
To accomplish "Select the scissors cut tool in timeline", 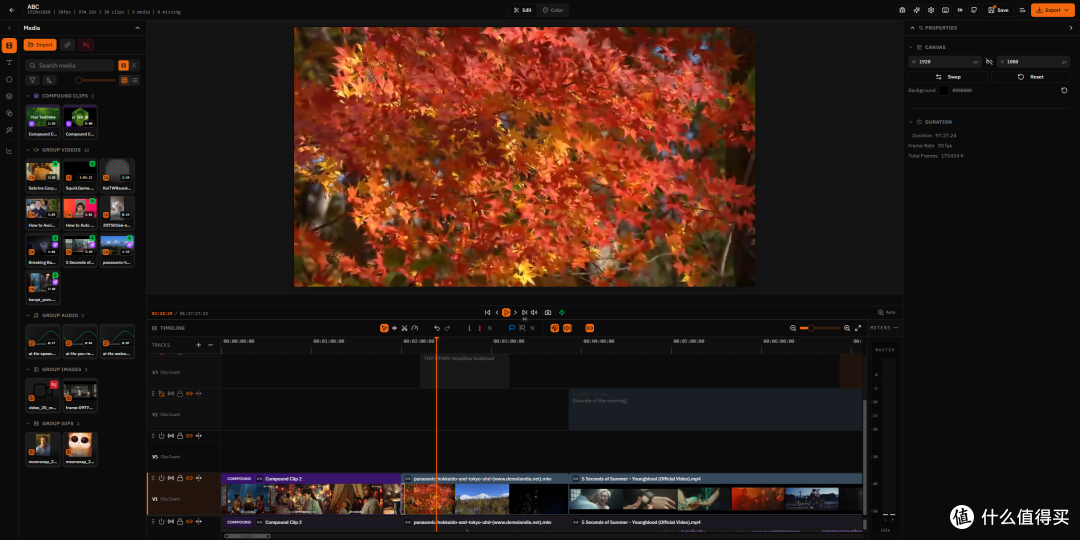I will (404, 328).
